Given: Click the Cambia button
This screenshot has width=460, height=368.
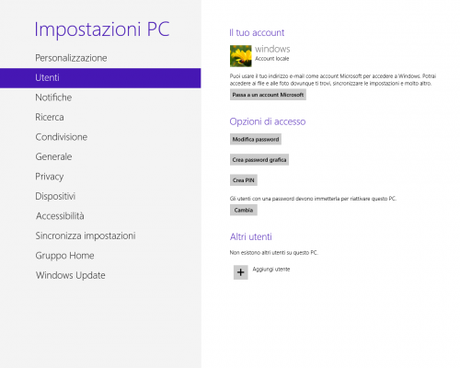Looking at the screenshot, I should [243, 210].
